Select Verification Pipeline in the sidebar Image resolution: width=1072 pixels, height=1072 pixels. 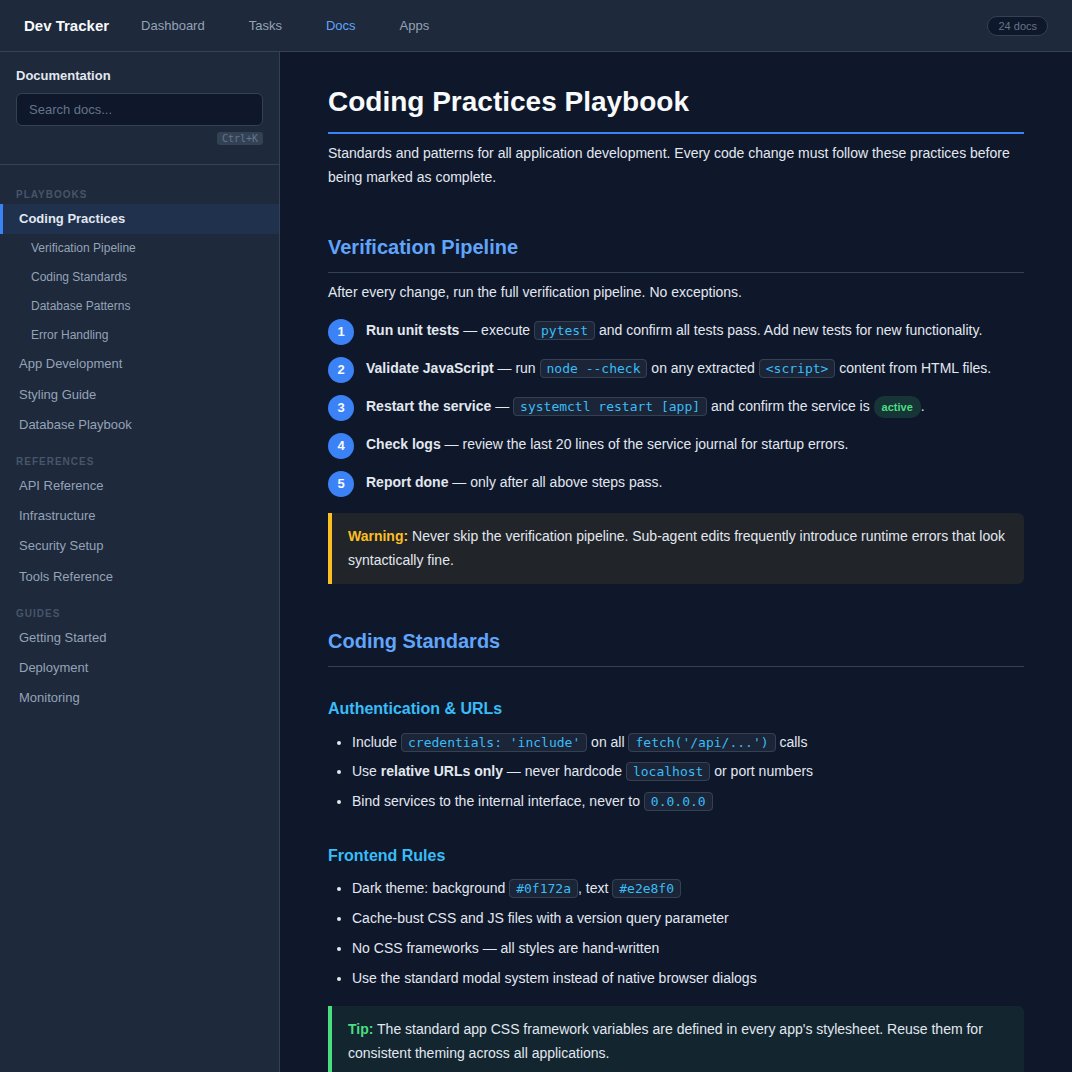coord(83,247)
